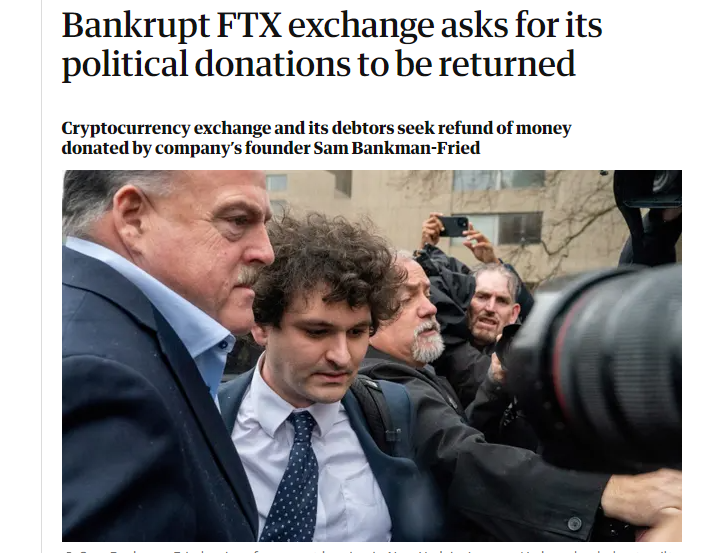Click the polka-dot tie in the photo
702x553 pixels.
click(293, 477)
